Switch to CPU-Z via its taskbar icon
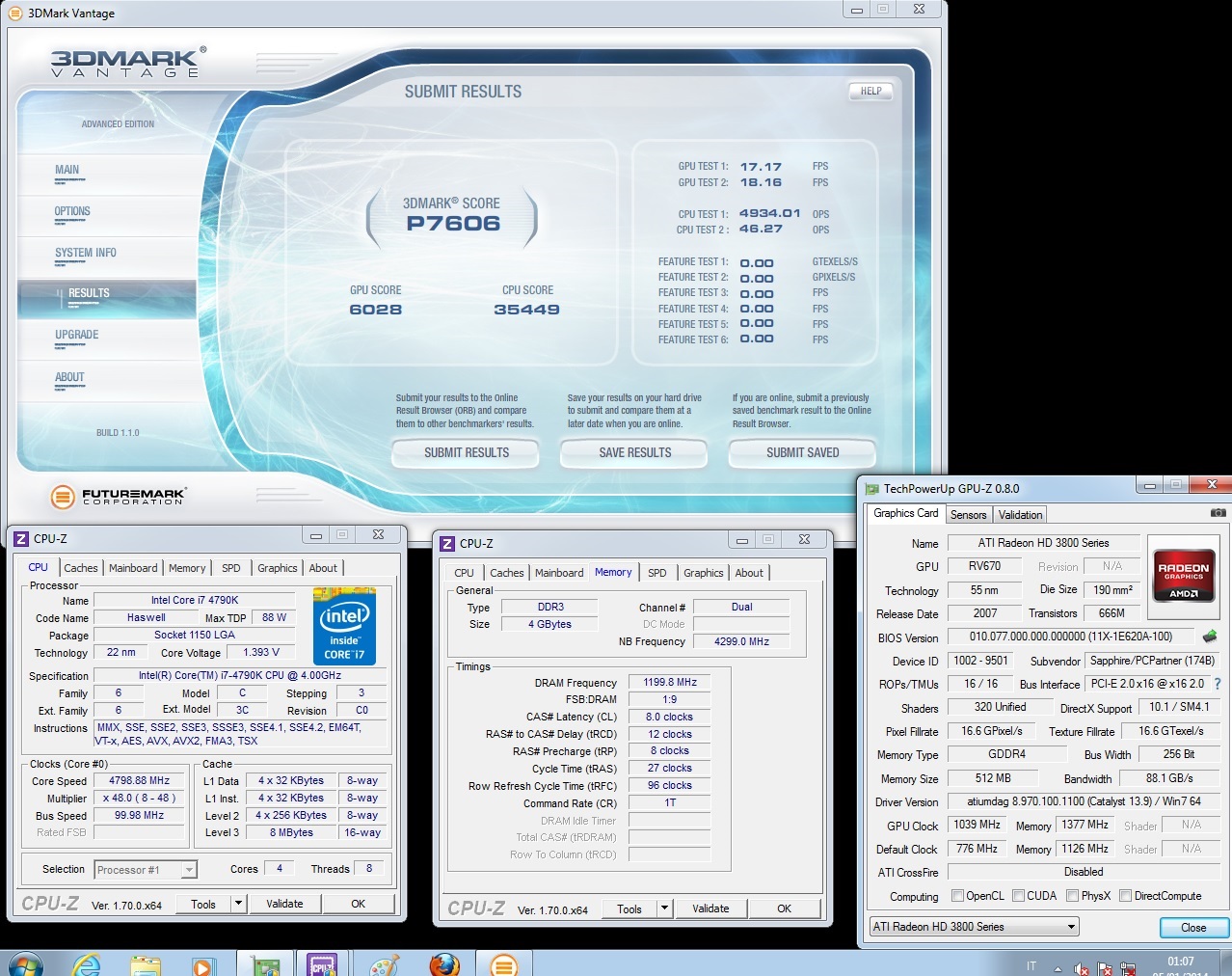Image resolution: width=1232 pixels, height=976 pixels. pyautogui.click(x=322, y=964)
